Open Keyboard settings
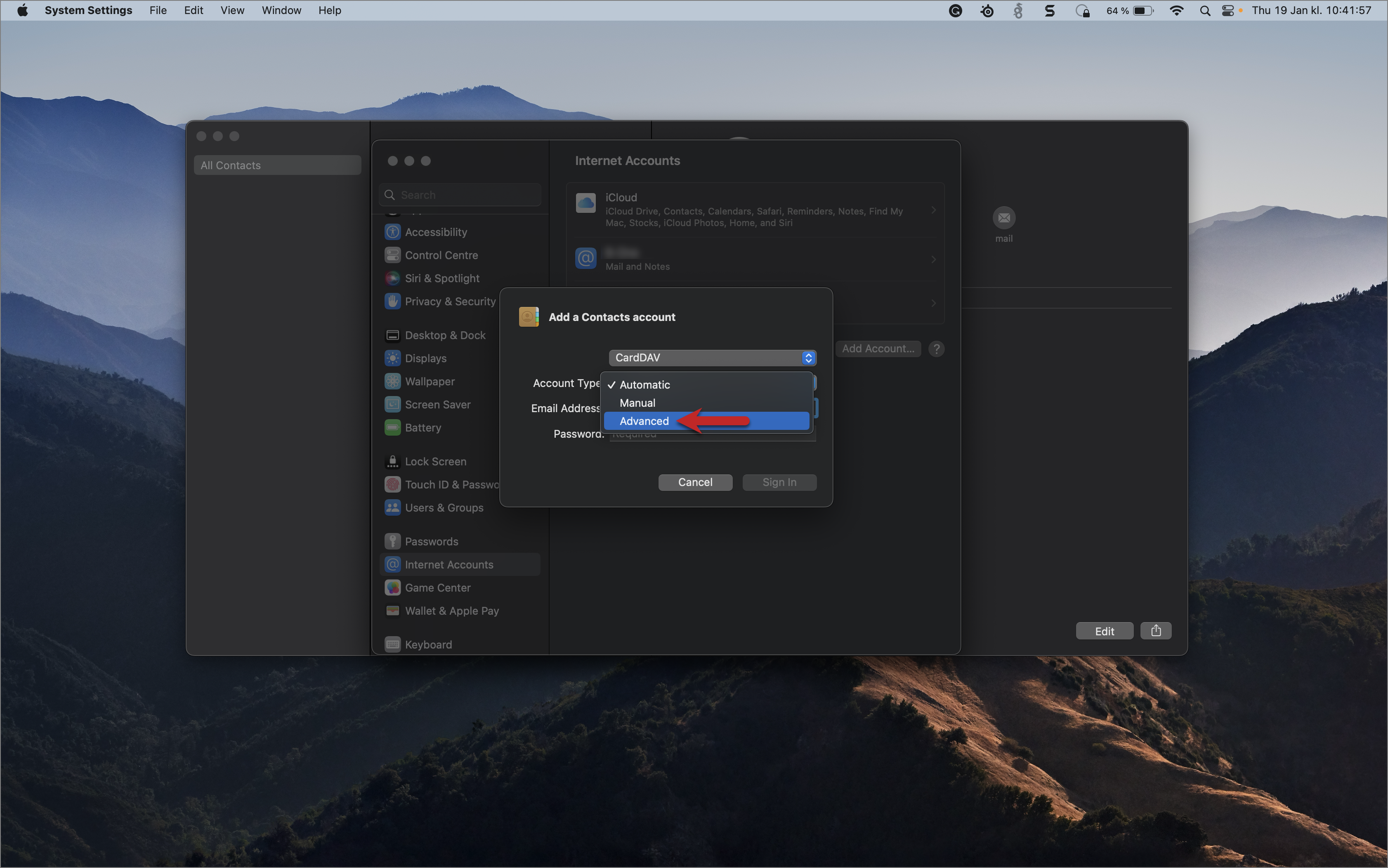 [460, 644]
